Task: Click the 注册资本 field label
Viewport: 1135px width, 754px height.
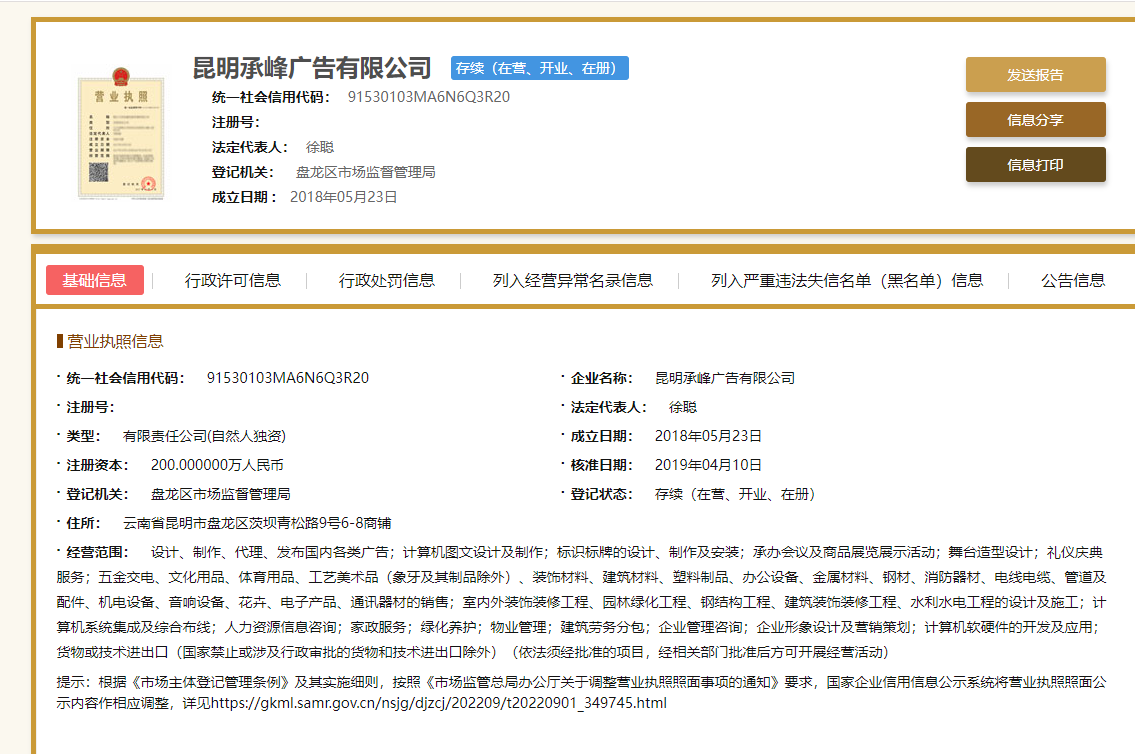Action: pyautogui.click(x=97, y=465)
